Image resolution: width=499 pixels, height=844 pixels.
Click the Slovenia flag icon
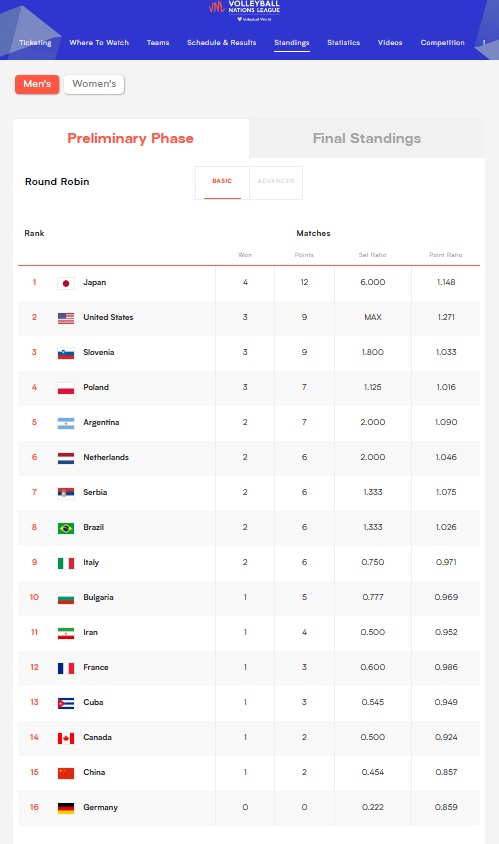[66, 353]
